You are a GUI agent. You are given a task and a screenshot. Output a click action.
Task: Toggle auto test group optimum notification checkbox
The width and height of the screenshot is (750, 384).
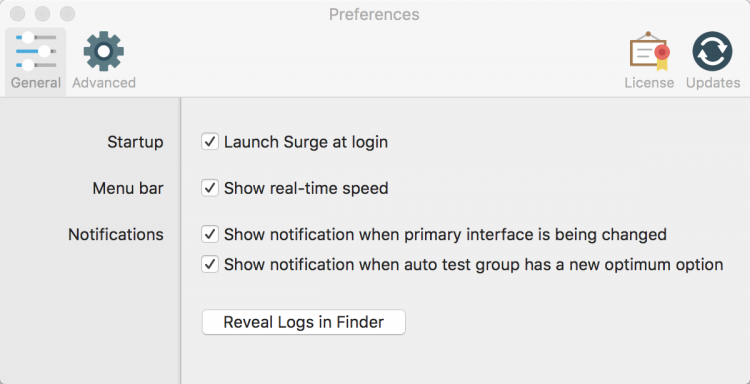210,264
